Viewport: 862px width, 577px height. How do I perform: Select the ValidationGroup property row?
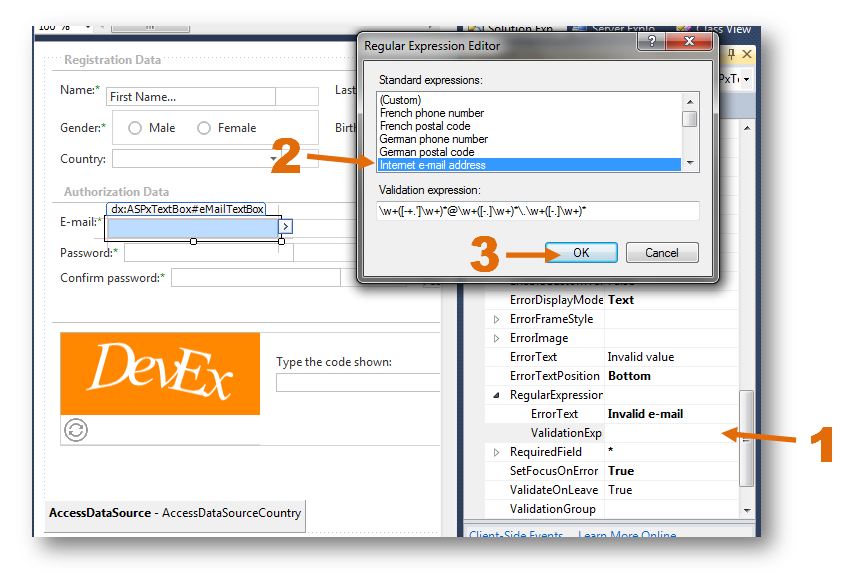click(611, 509)
